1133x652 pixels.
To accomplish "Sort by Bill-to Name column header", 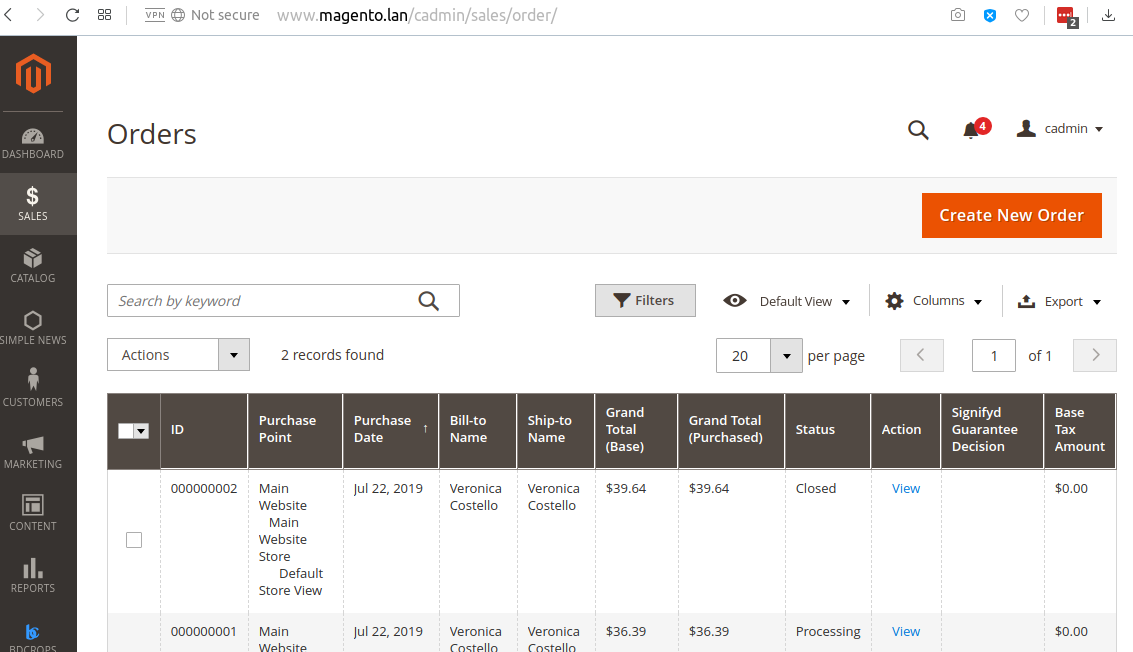I will [478, 429].
